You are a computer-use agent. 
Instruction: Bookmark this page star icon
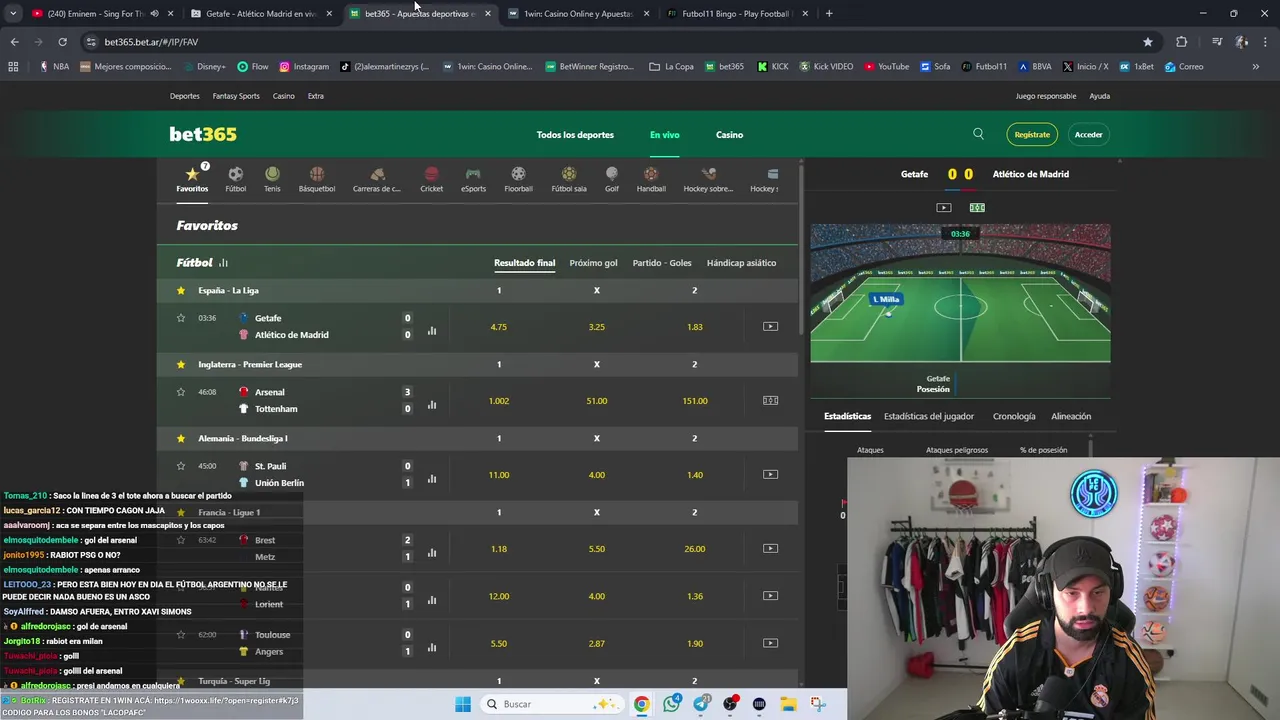tap(1148, 42)
